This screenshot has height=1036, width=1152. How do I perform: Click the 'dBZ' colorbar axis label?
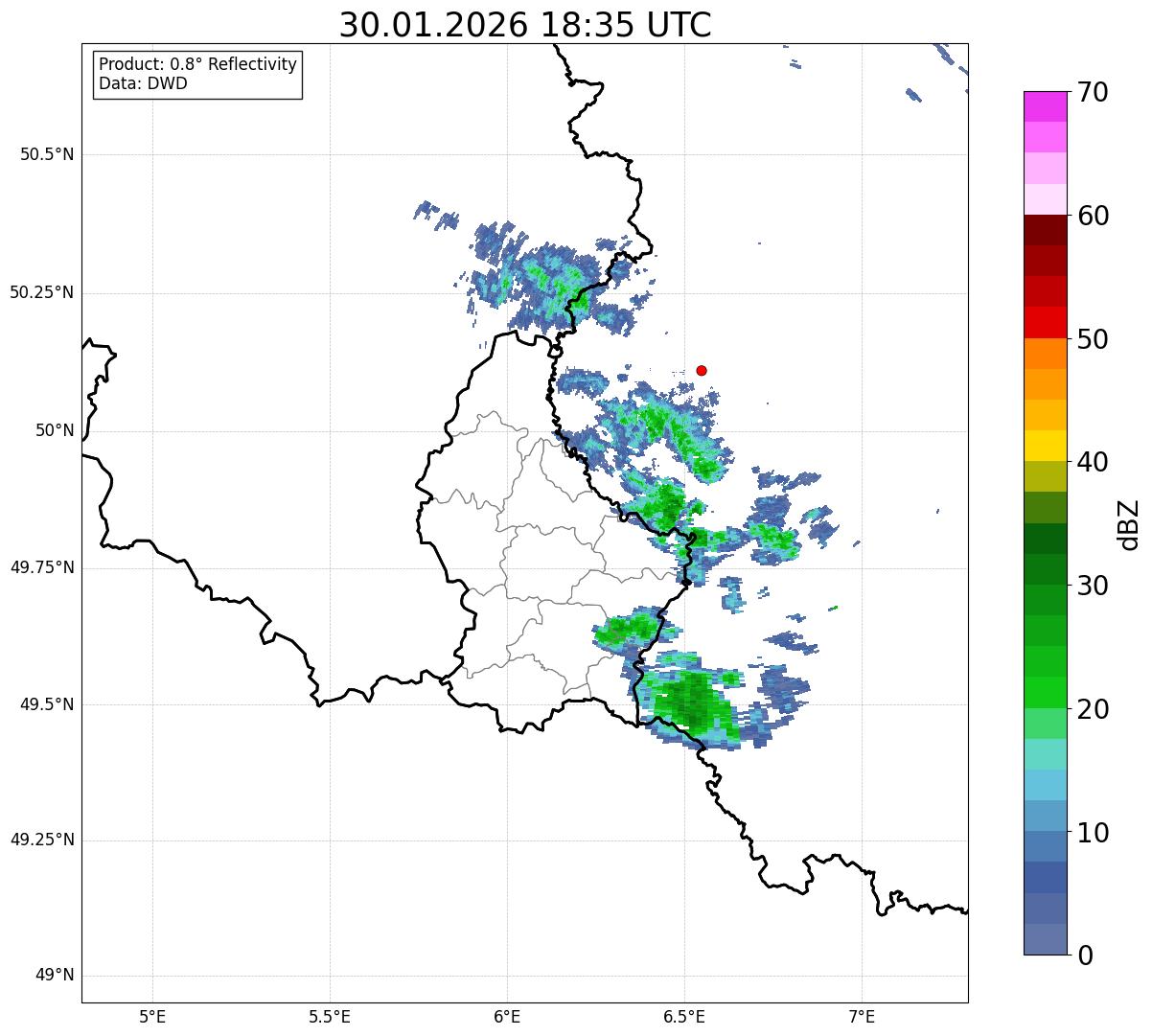1130,524
